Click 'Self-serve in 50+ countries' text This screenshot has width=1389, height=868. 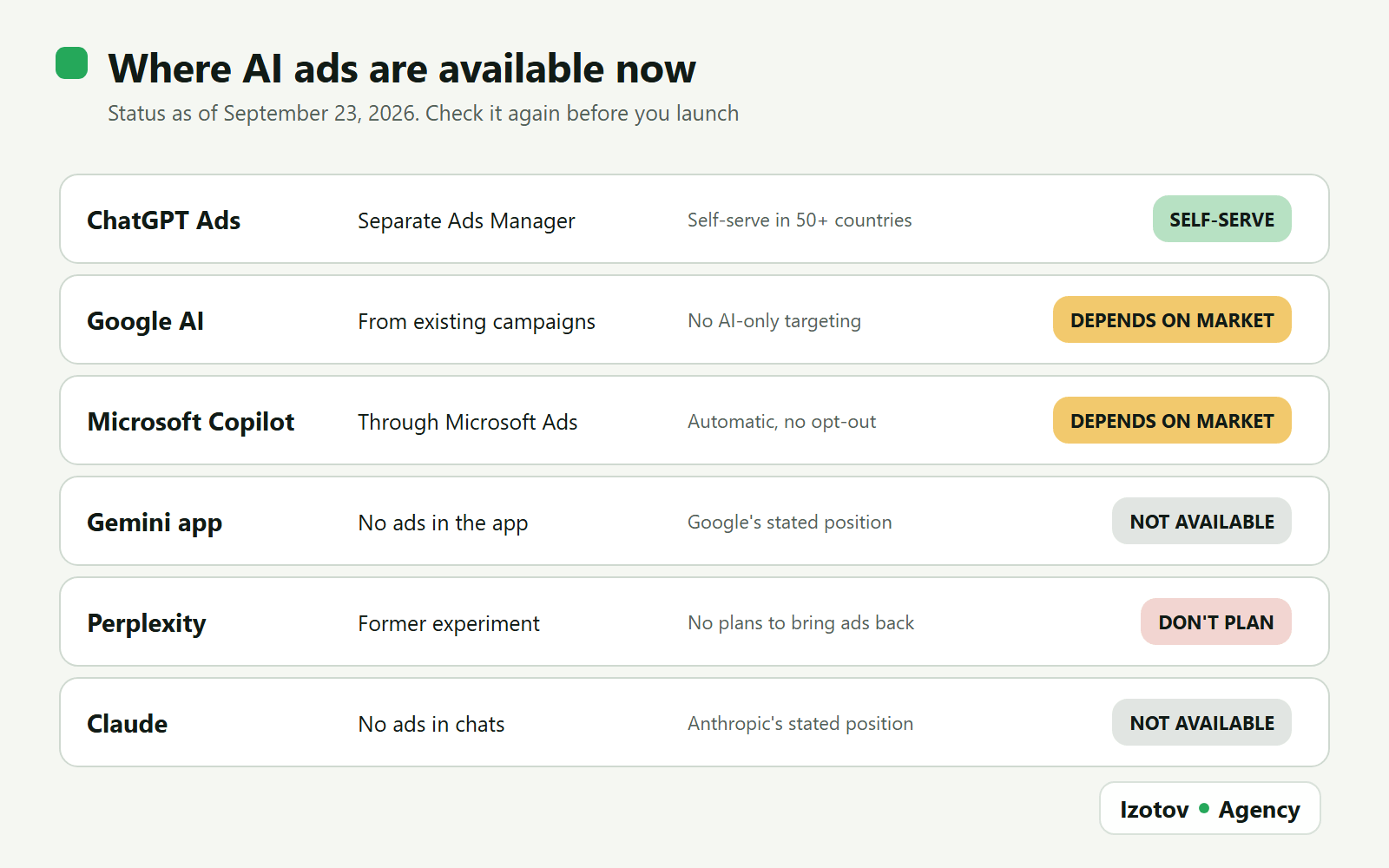(x=800, y=220)
